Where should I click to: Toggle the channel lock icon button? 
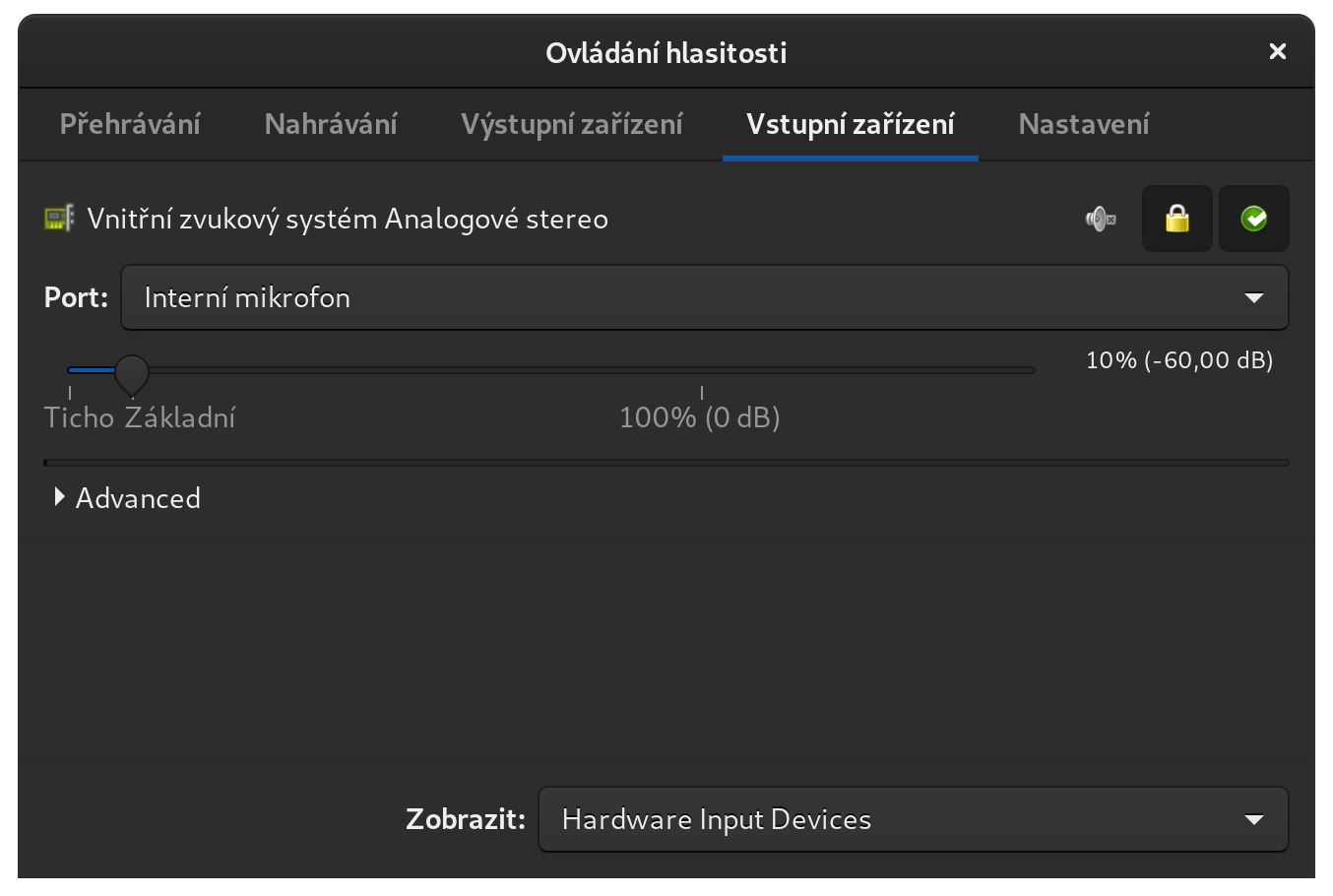click(1177, 219)
